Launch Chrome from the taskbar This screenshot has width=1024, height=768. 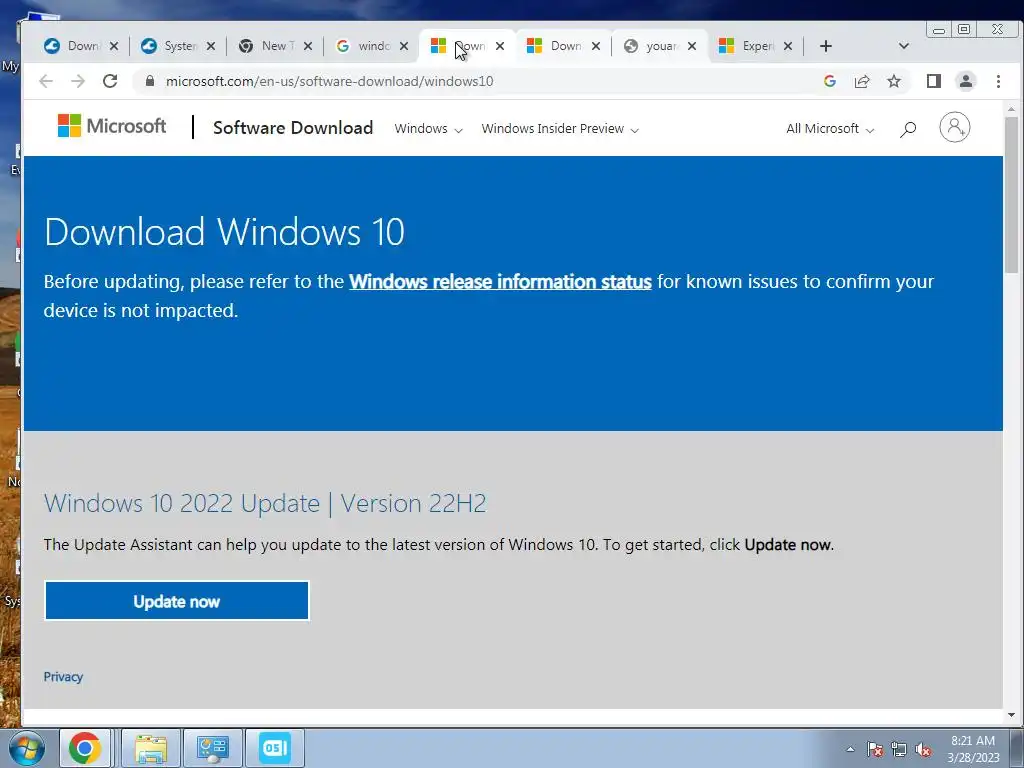[85, 748]
